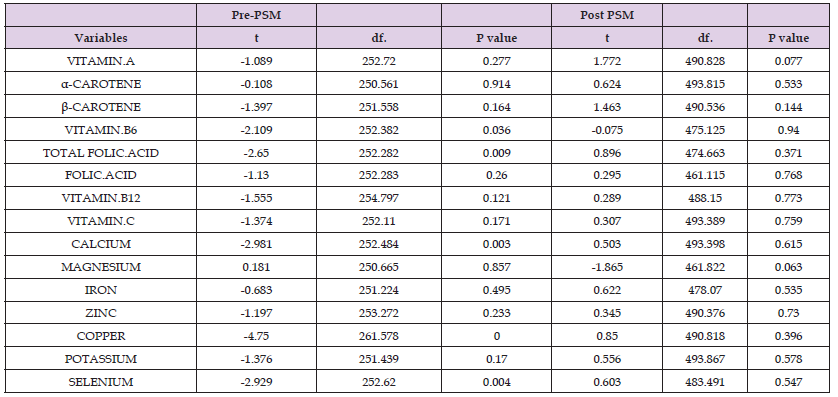
Task: Select the Post PSM header cell
Action: click(607, 15)
